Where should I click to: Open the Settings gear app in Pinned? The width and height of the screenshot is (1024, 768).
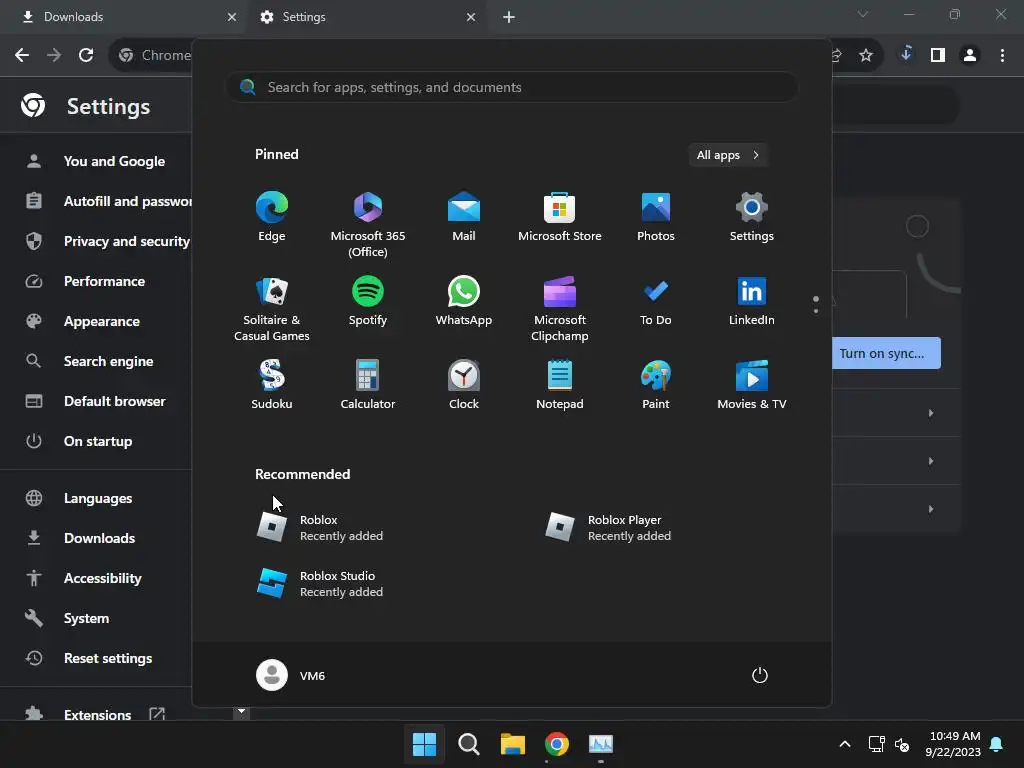[752, 217]
